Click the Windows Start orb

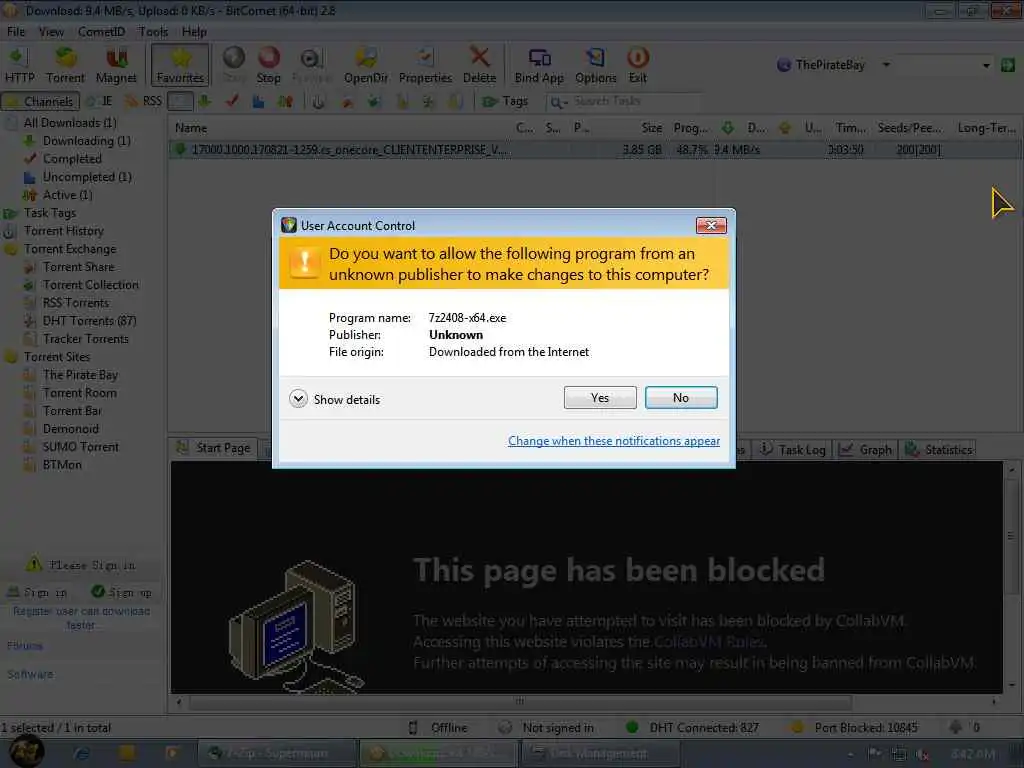[x=26, y=751]
